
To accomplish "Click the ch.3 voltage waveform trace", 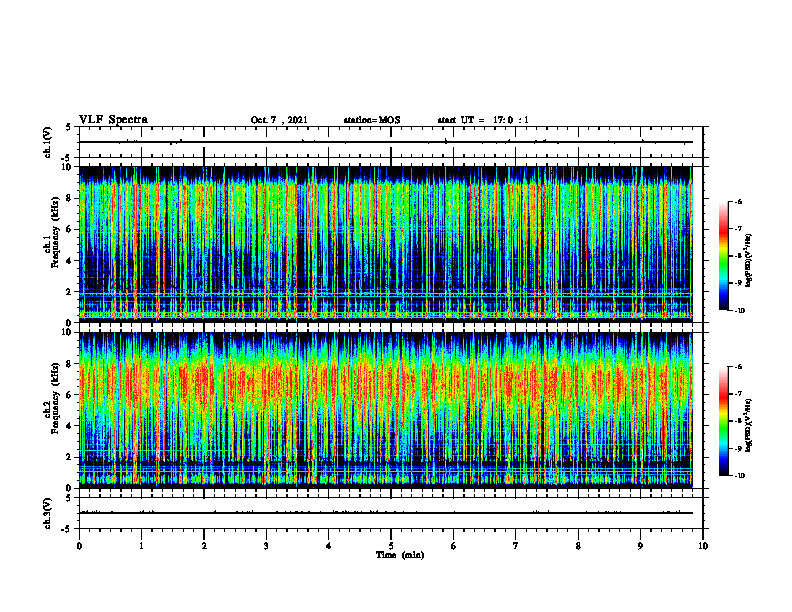I will pos(386,513).
